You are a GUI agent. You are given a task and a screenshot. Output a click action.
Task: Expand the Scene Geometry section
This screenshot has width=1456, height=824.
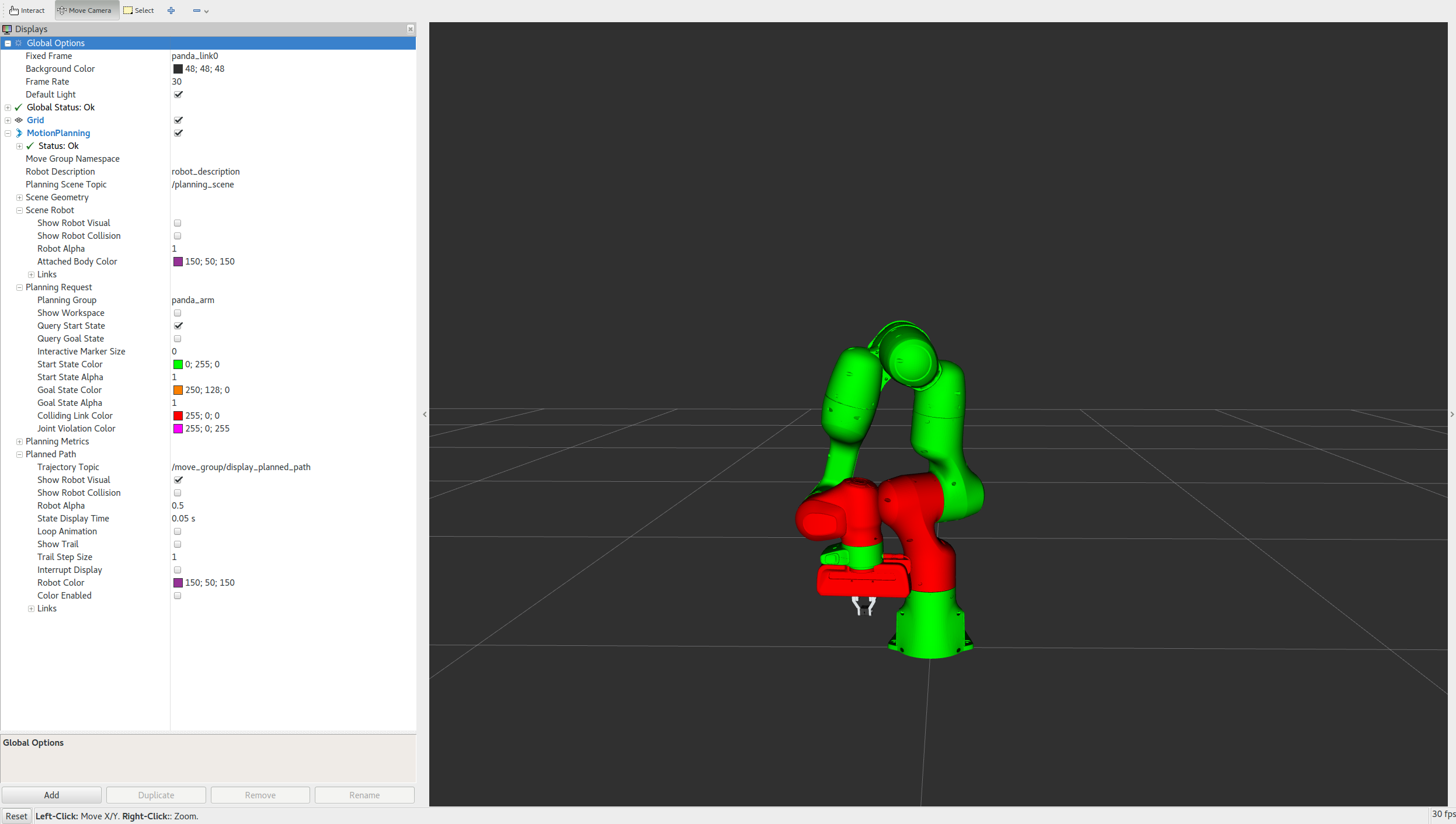pyautogui.click(x=19, y=197)
